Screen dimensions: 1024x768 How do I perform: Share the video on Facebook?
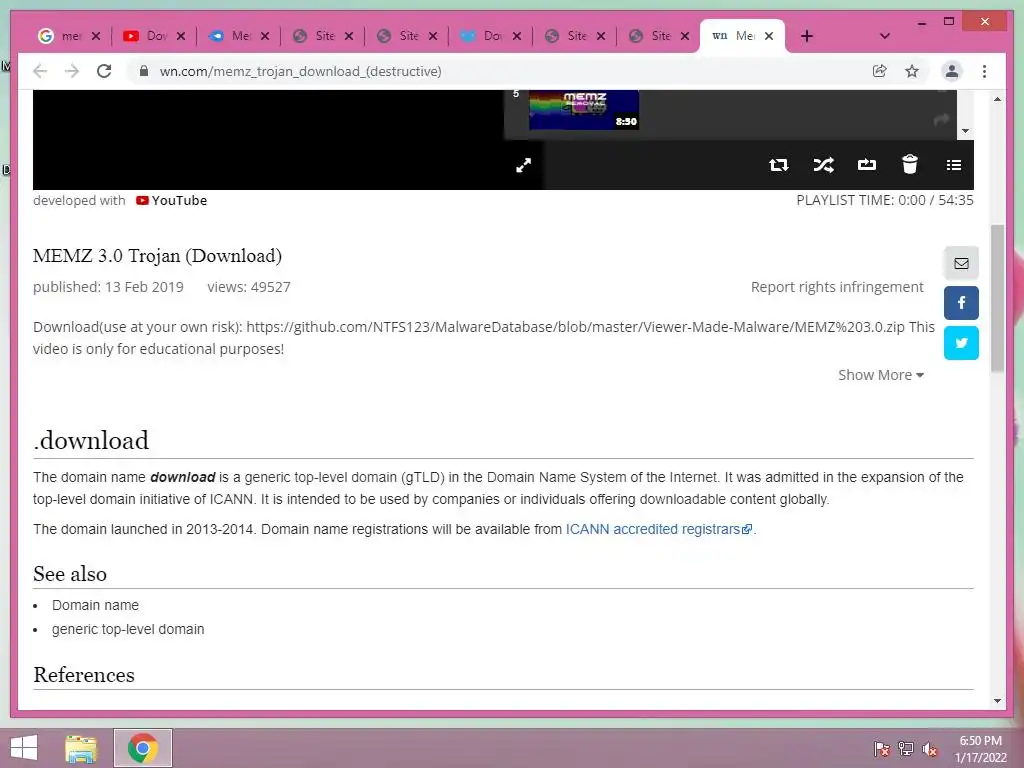(x=961, y=303)
